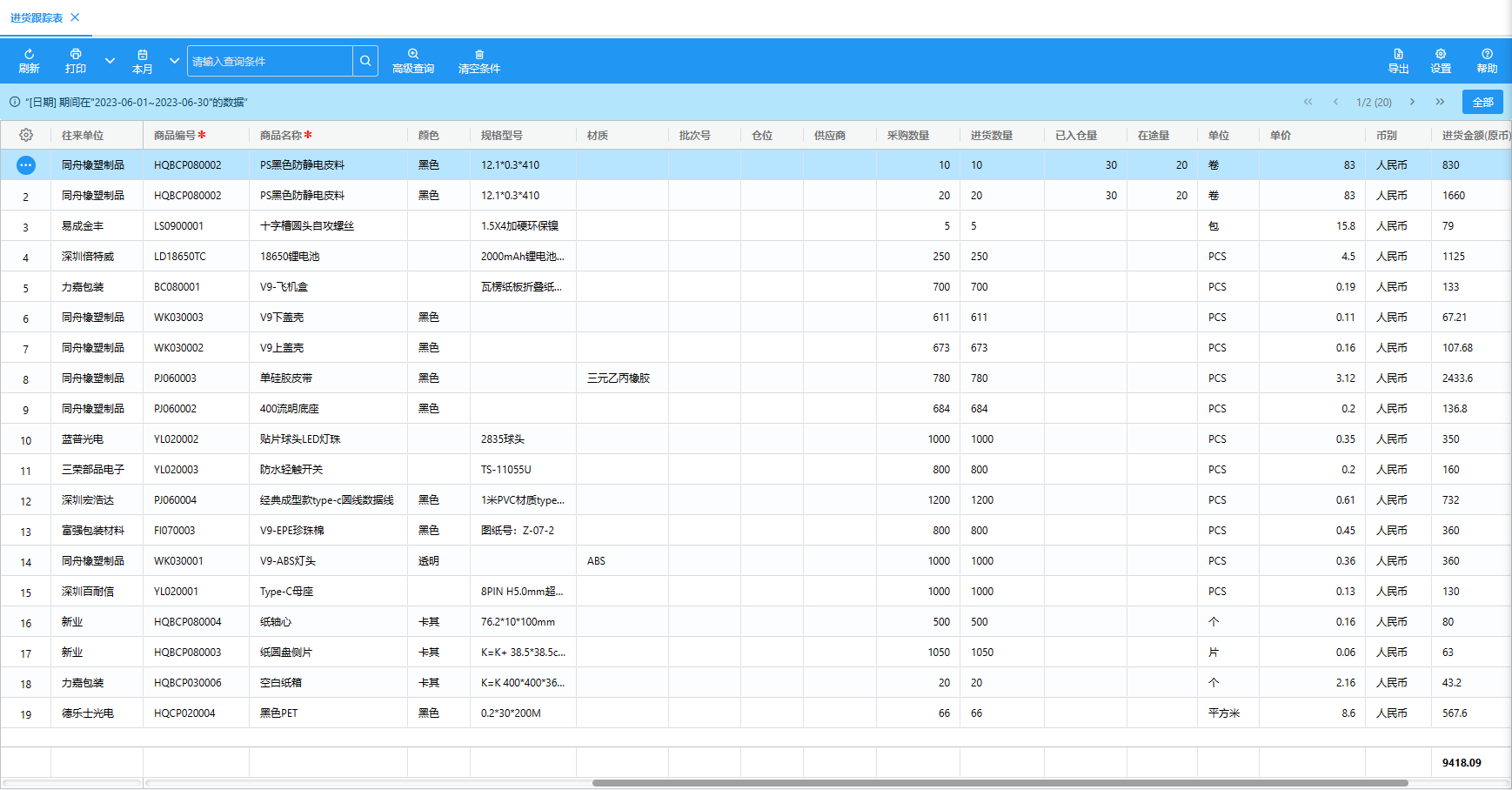Close the 进货跟踪表 tab
The height and width of the screenshot is (790, 1512).
75,17
